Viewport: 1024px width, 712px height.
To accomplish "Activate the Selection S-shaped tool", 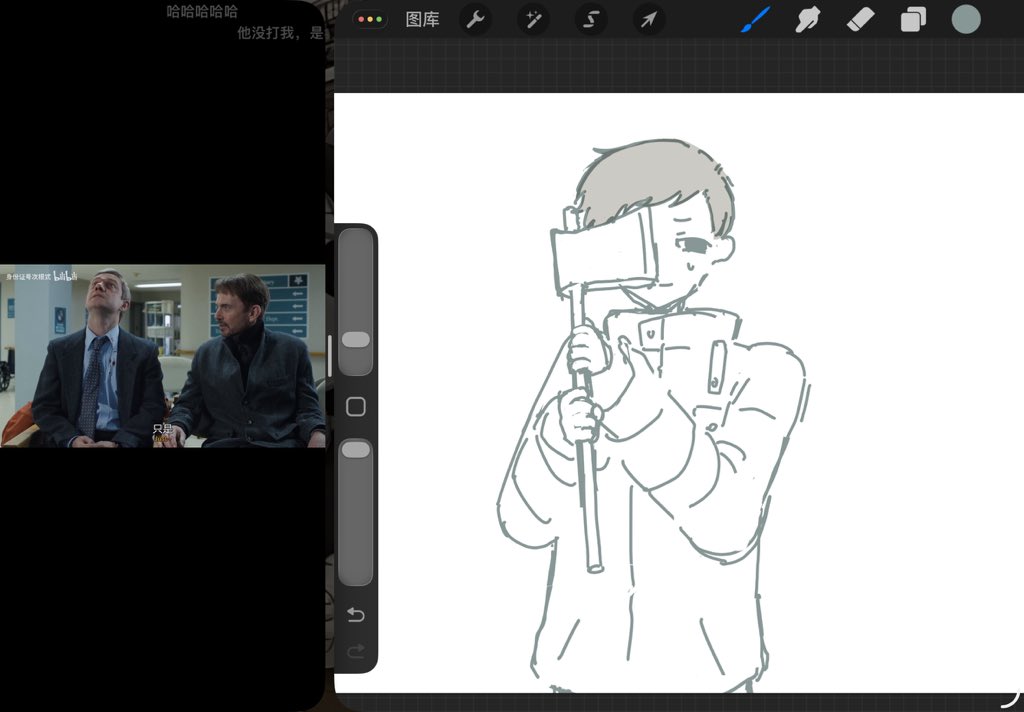I will pos(590,20).
